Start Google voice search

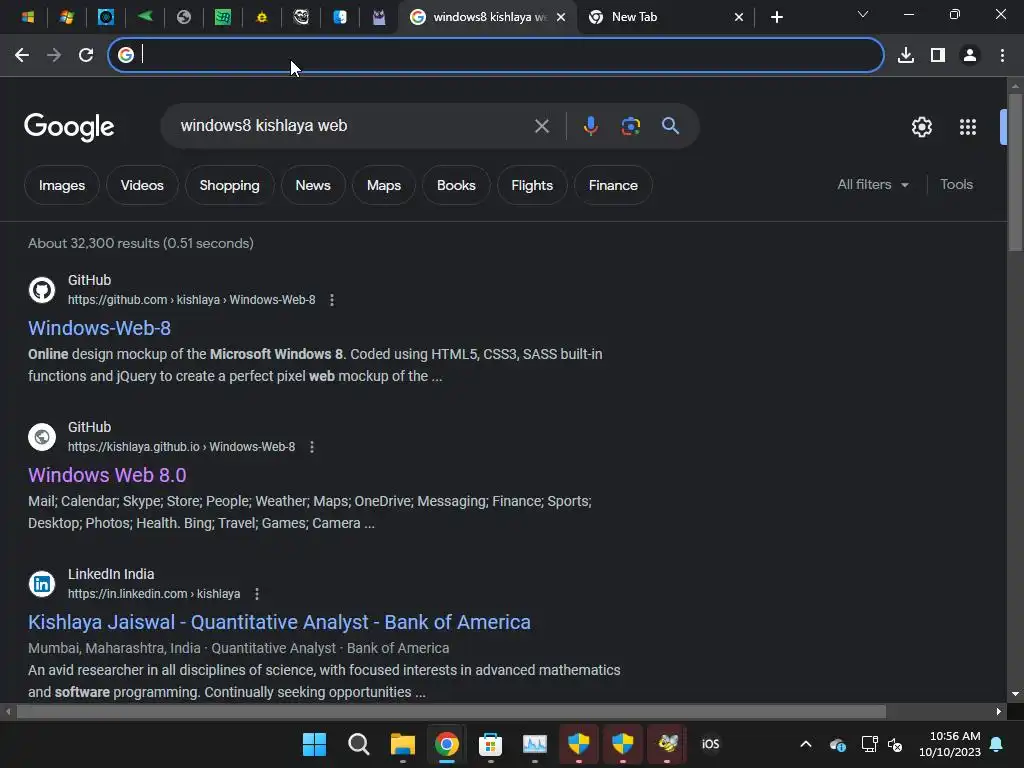click(590, 126)
